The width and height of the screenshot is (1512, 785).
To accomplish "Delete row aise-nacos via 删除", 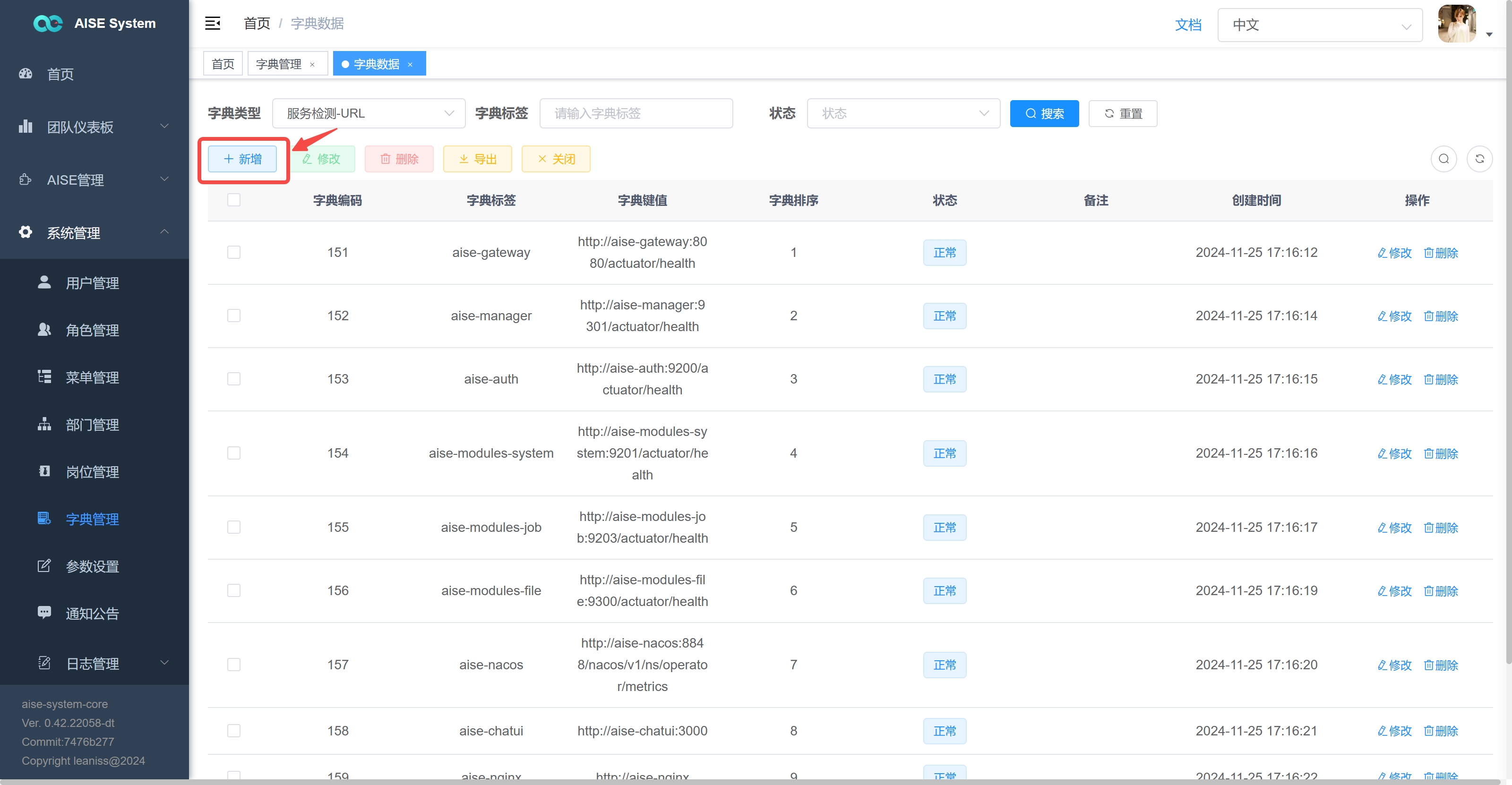I will [1441, 665].
